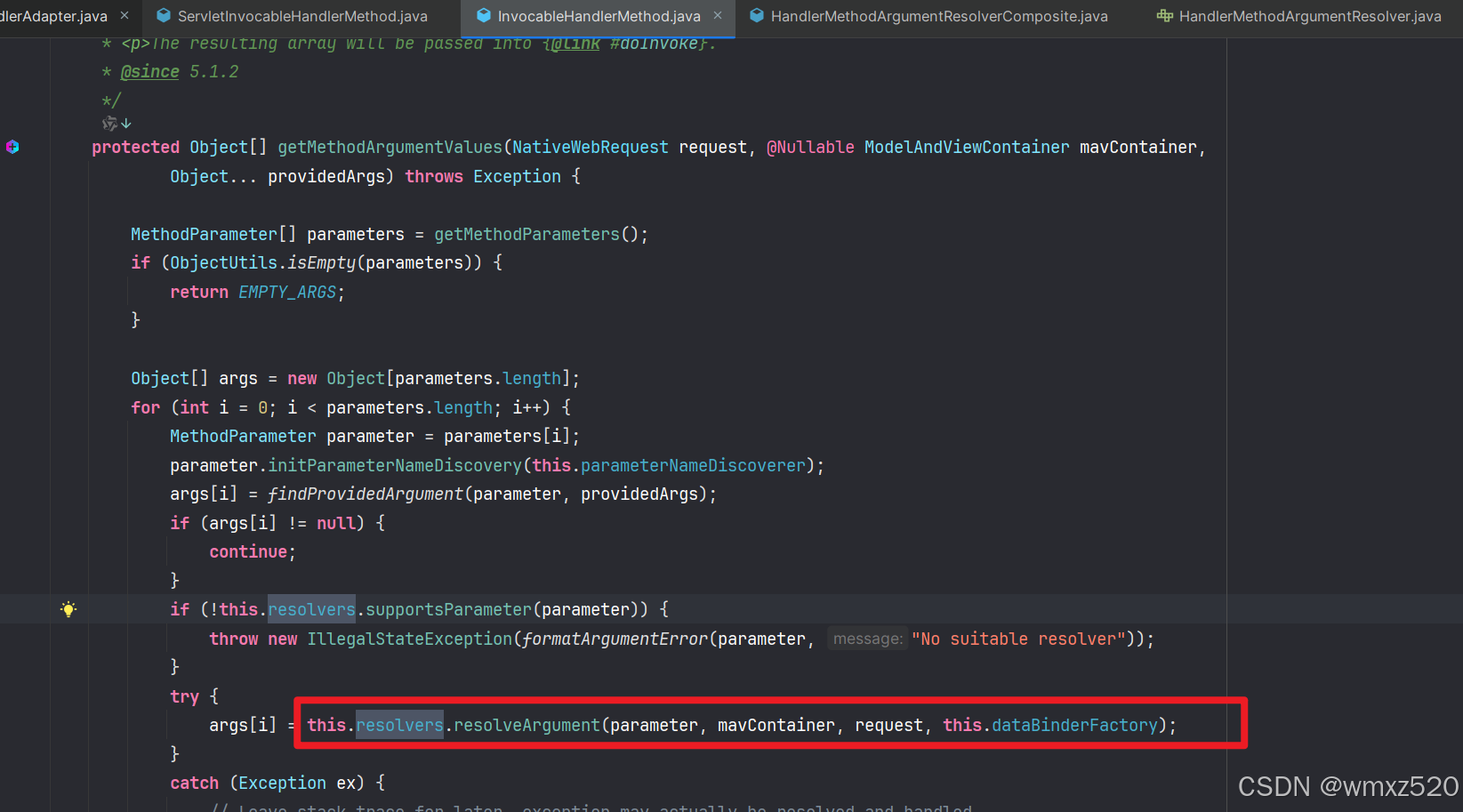Viewport: 1463px width, 812px height.
Task: Click initParameterNameDiscovery method call
Action: pyautogui.click(x=395, y=465)
